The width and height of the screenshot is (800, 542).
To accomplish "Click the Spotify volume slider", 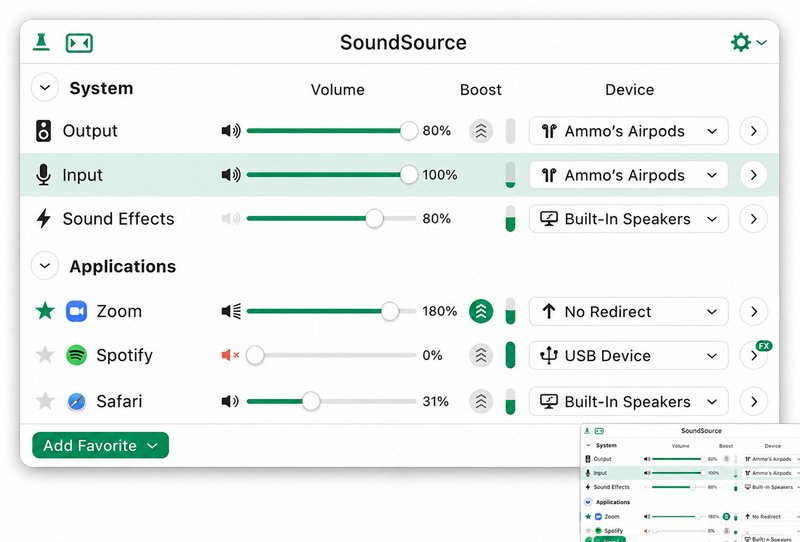I will pyautogui.click(x=332, y=355).
